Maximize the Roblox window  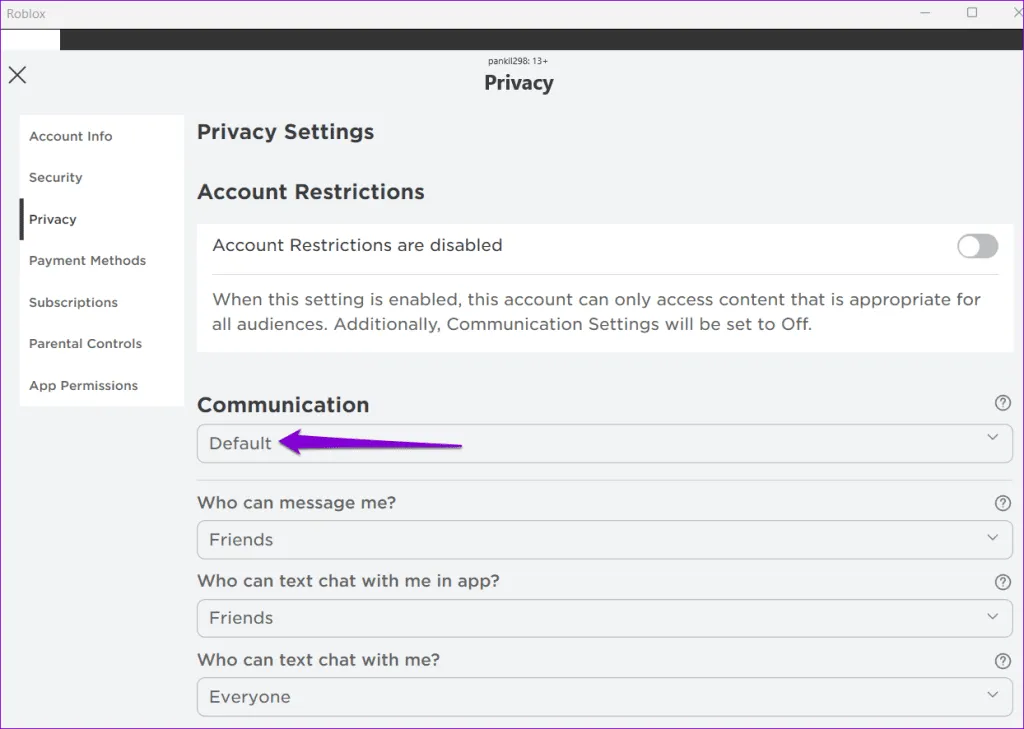pos(972,13)
